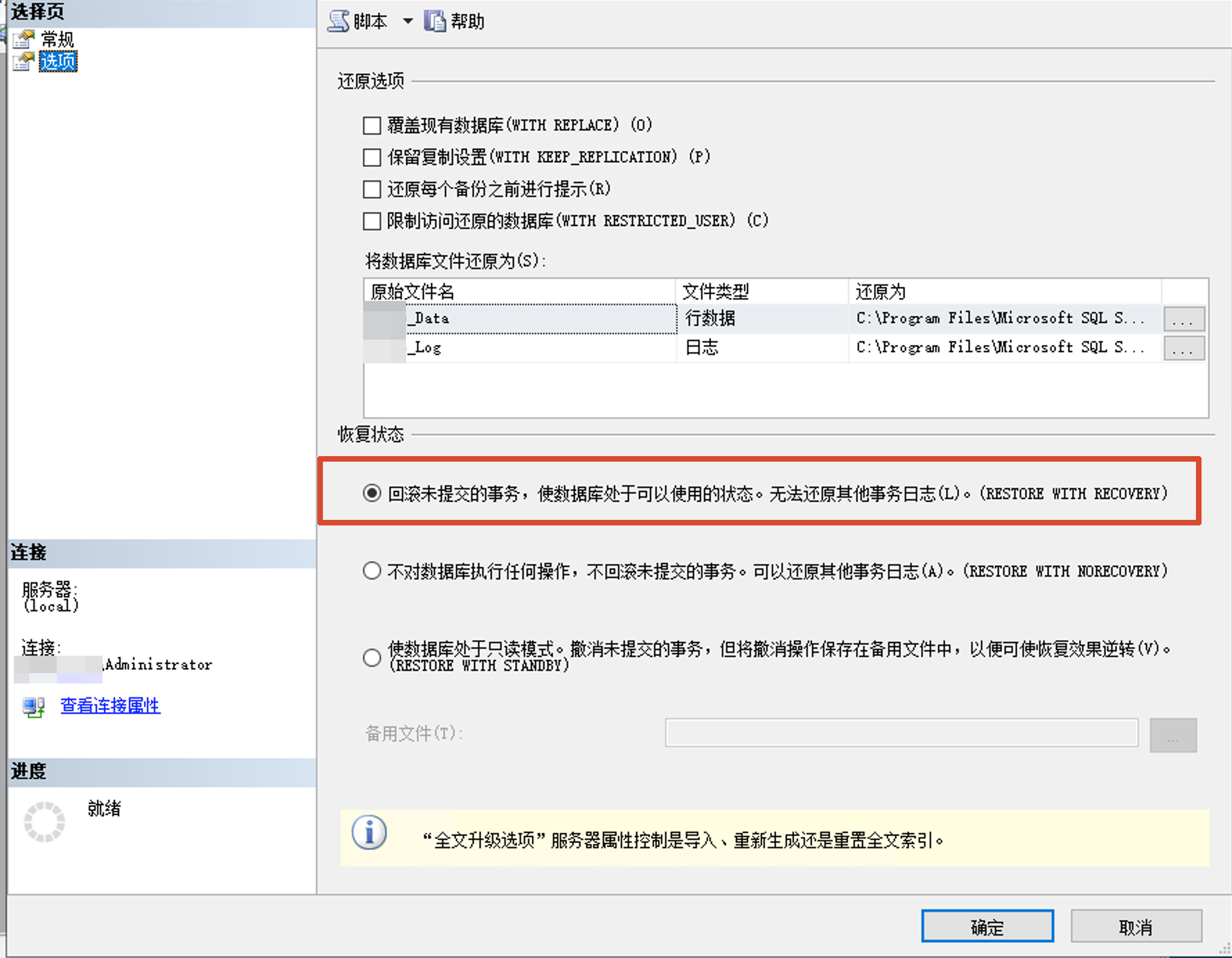Enable 限制访问还原的数据库 RESTRICTED_USER checkbox

click(372, 221)
